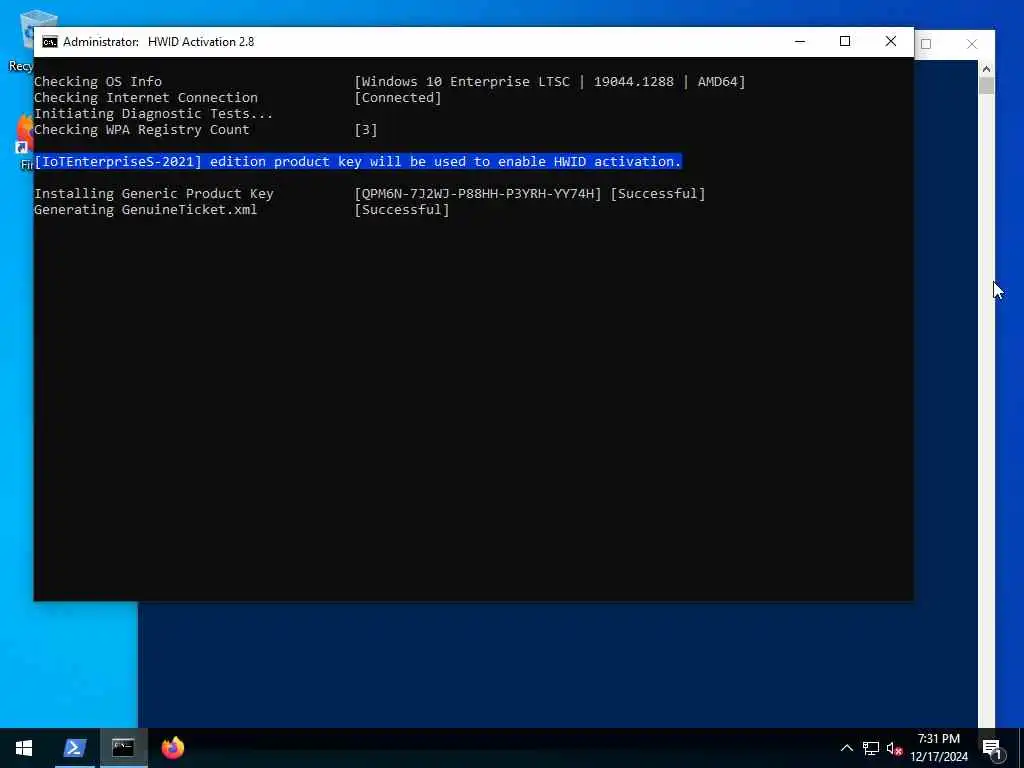Click the highlighted IoTEnterpriseS-2021 edition line
Viewport: 1024px width, 768px height.
[358, 161]
